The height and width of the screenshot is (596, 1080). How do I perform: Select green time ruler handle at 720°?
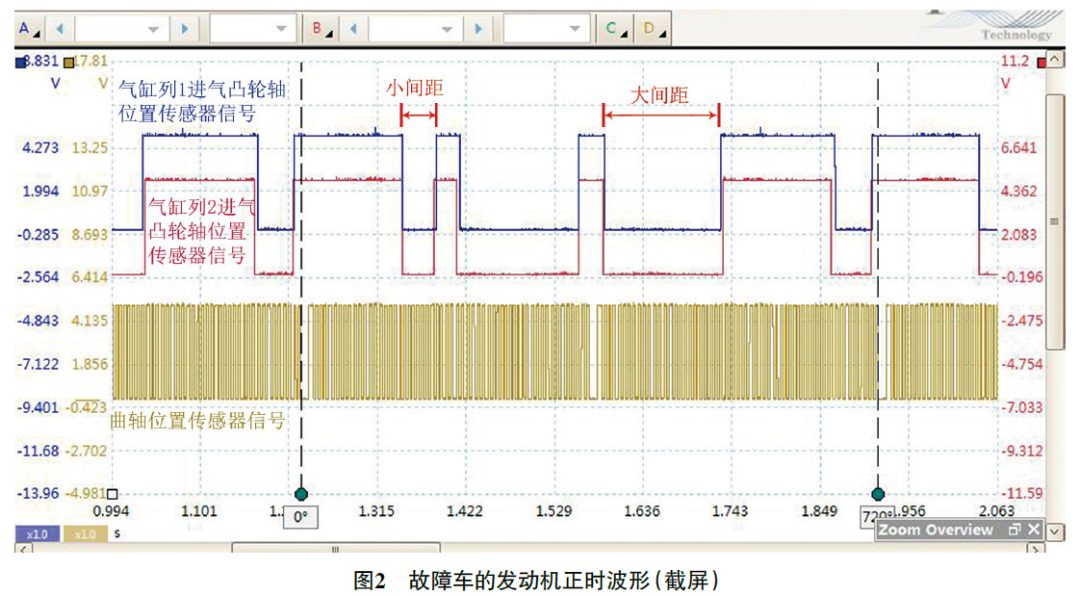click(x=878, y=494)
